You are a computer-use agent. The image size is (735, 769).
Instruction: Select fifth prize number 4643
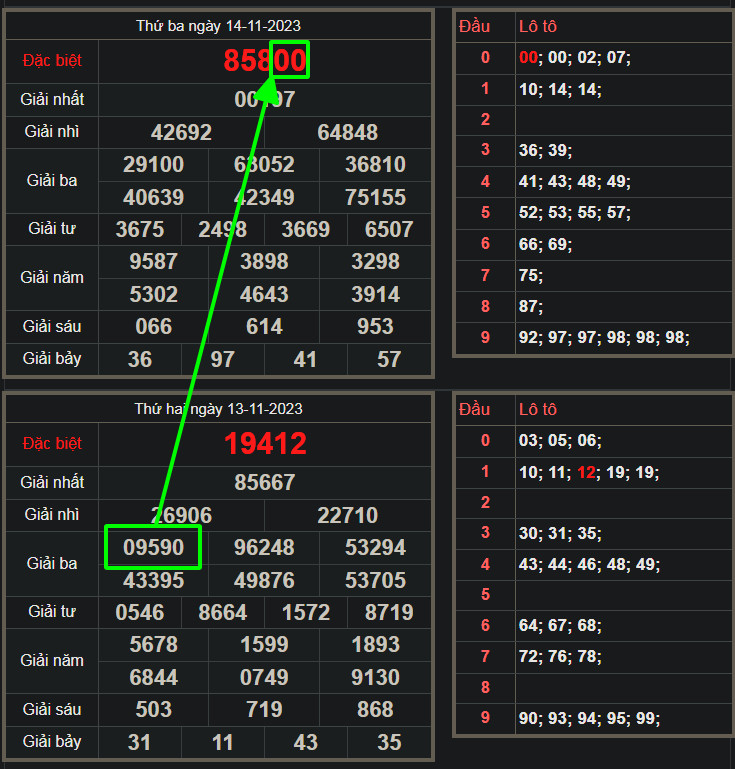coord(264,294)
